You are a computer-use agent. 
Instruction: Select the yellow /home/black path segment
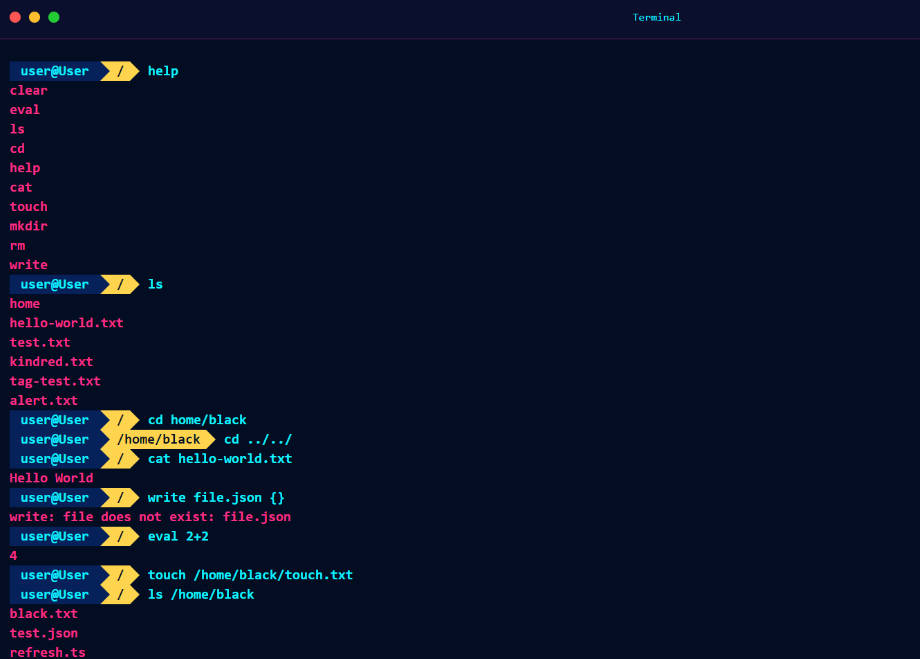coord(158,440)
